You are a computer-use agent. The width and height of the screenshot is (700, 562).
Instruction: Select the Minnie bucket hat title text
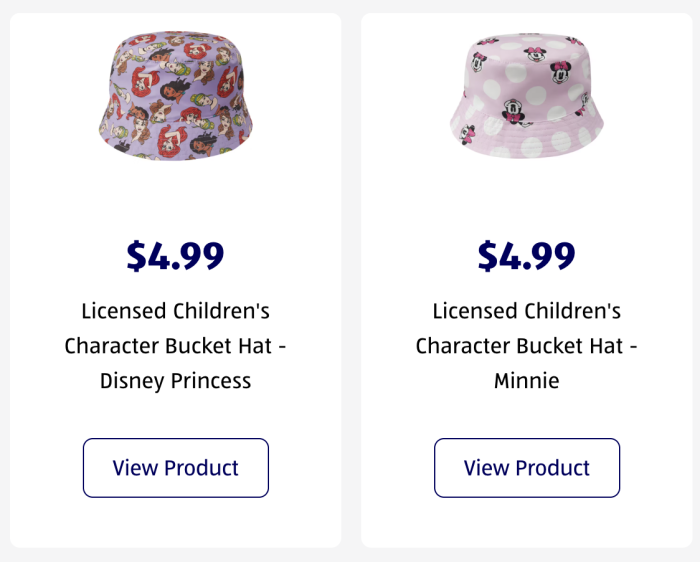[x=527, y=346]
